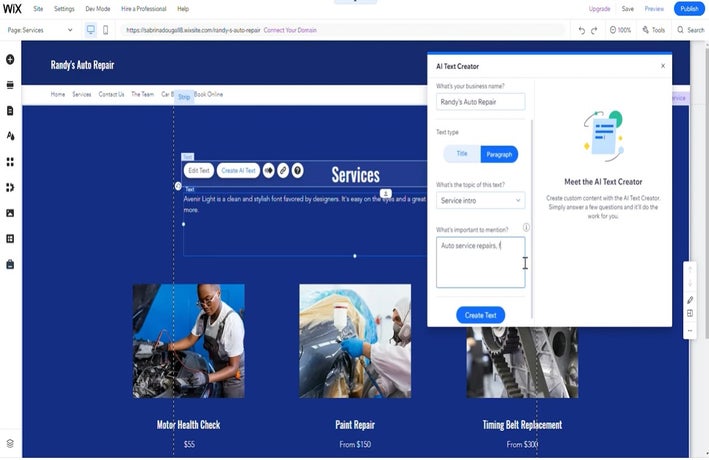Click the Publish button
The height and width of the screenshot is (460, 709).
click(x=689, y=9)
